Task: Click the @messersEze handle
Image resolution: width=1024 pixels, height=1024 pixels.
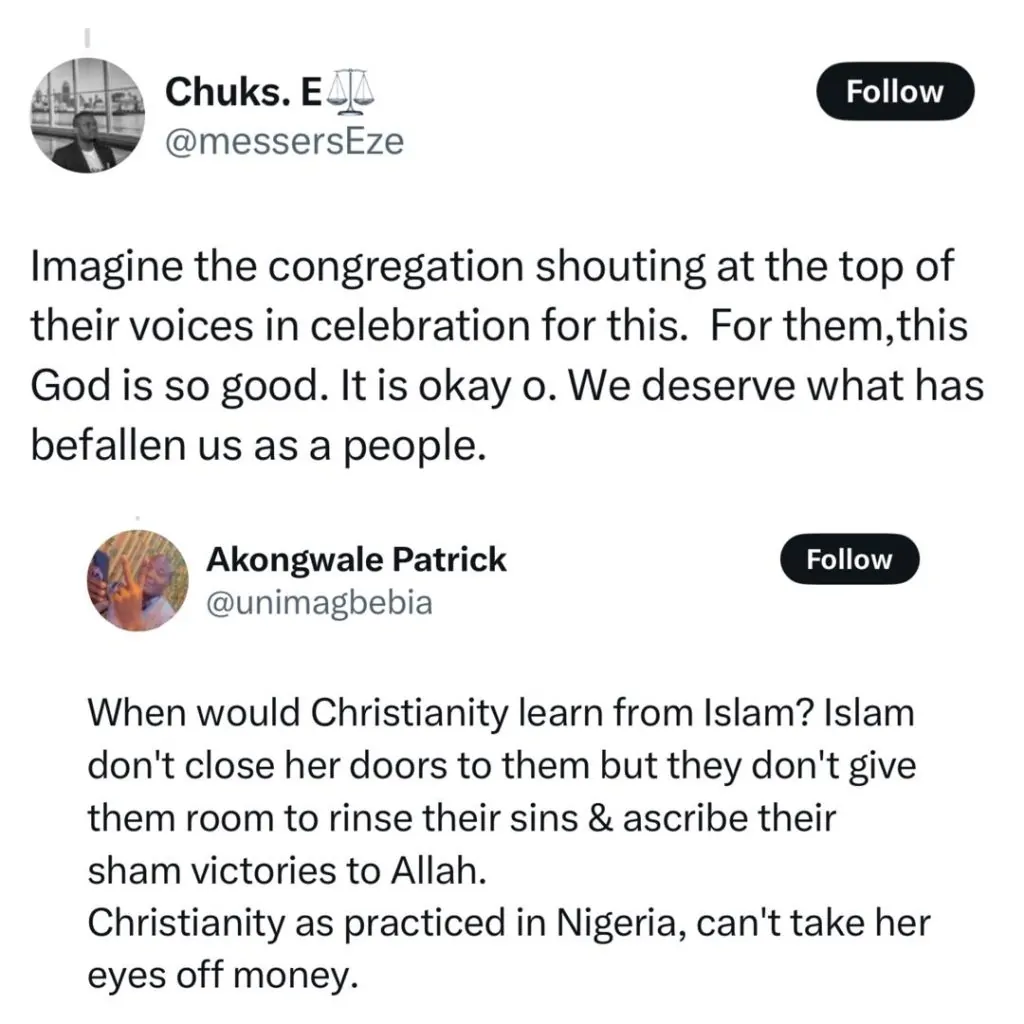Action: coord(284,142)
